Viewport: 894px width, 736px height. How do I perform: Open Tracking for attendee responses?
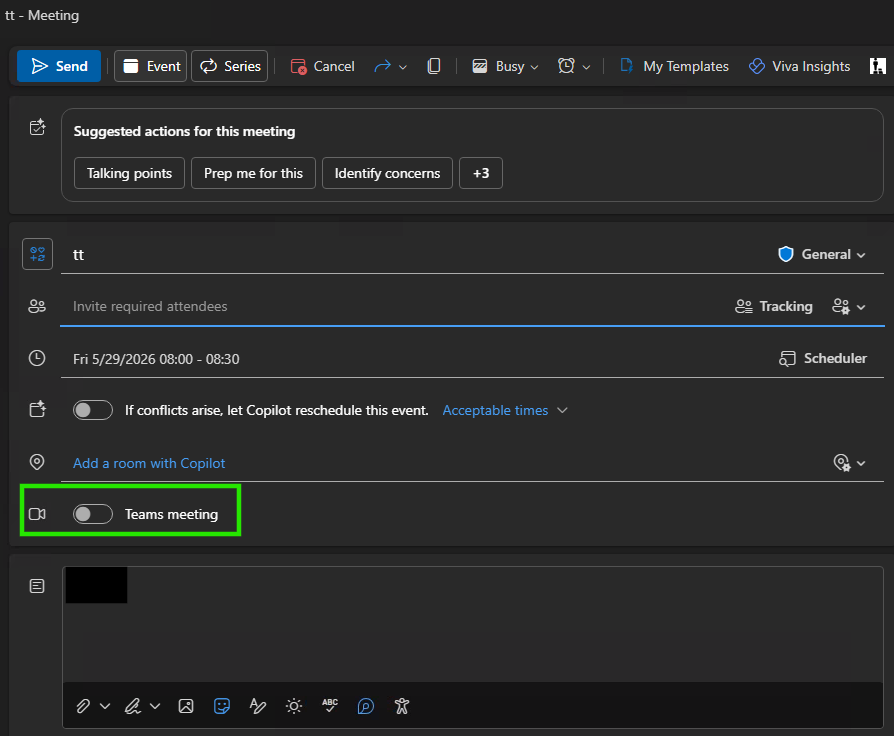pos(774,306)
